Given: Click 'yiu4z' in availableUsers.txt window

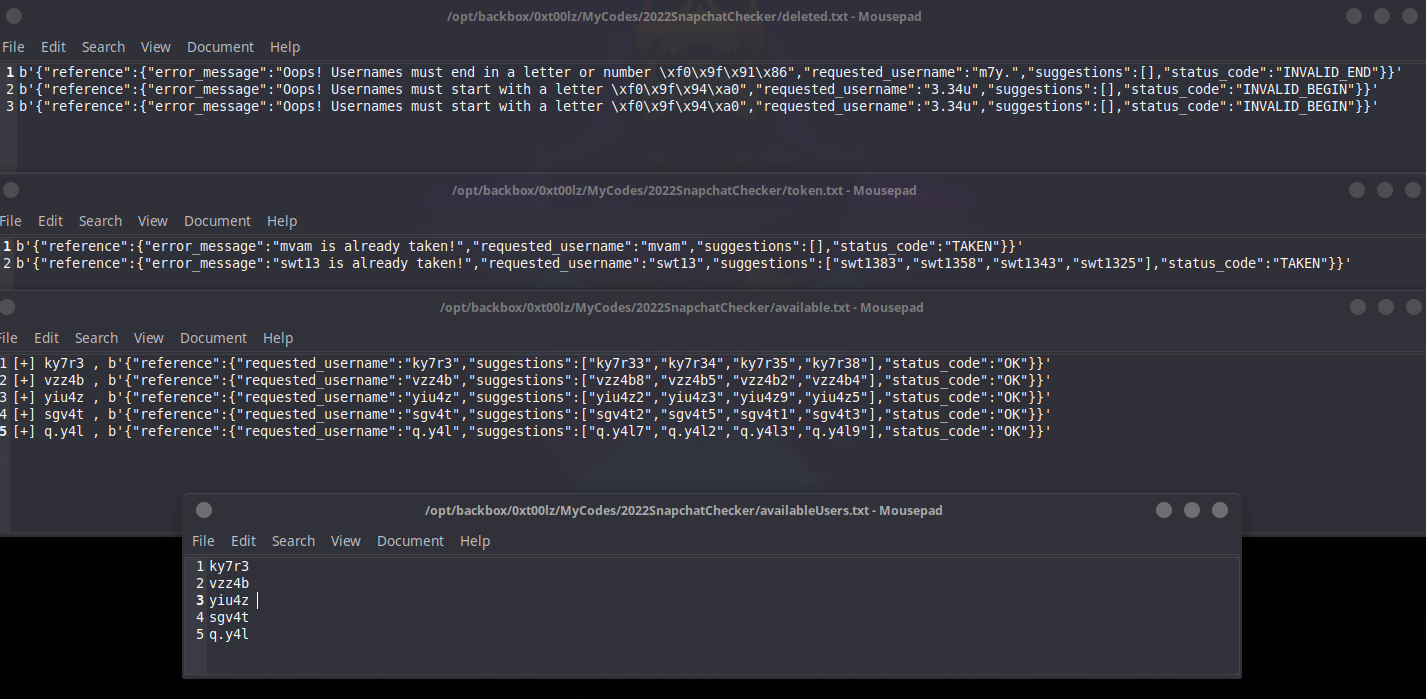Looking at the screenshot, I should tap(229, 600).
